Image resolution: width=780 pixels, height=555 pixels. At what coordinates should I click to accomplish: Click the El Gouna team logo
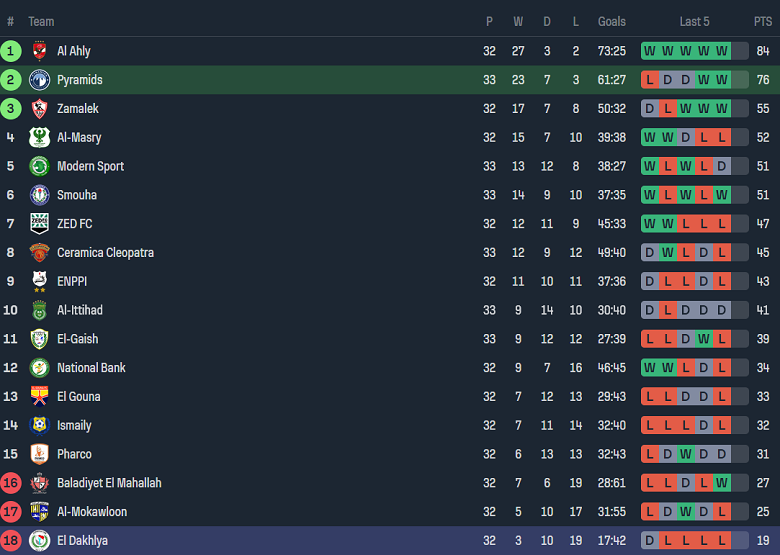[39, 396]
